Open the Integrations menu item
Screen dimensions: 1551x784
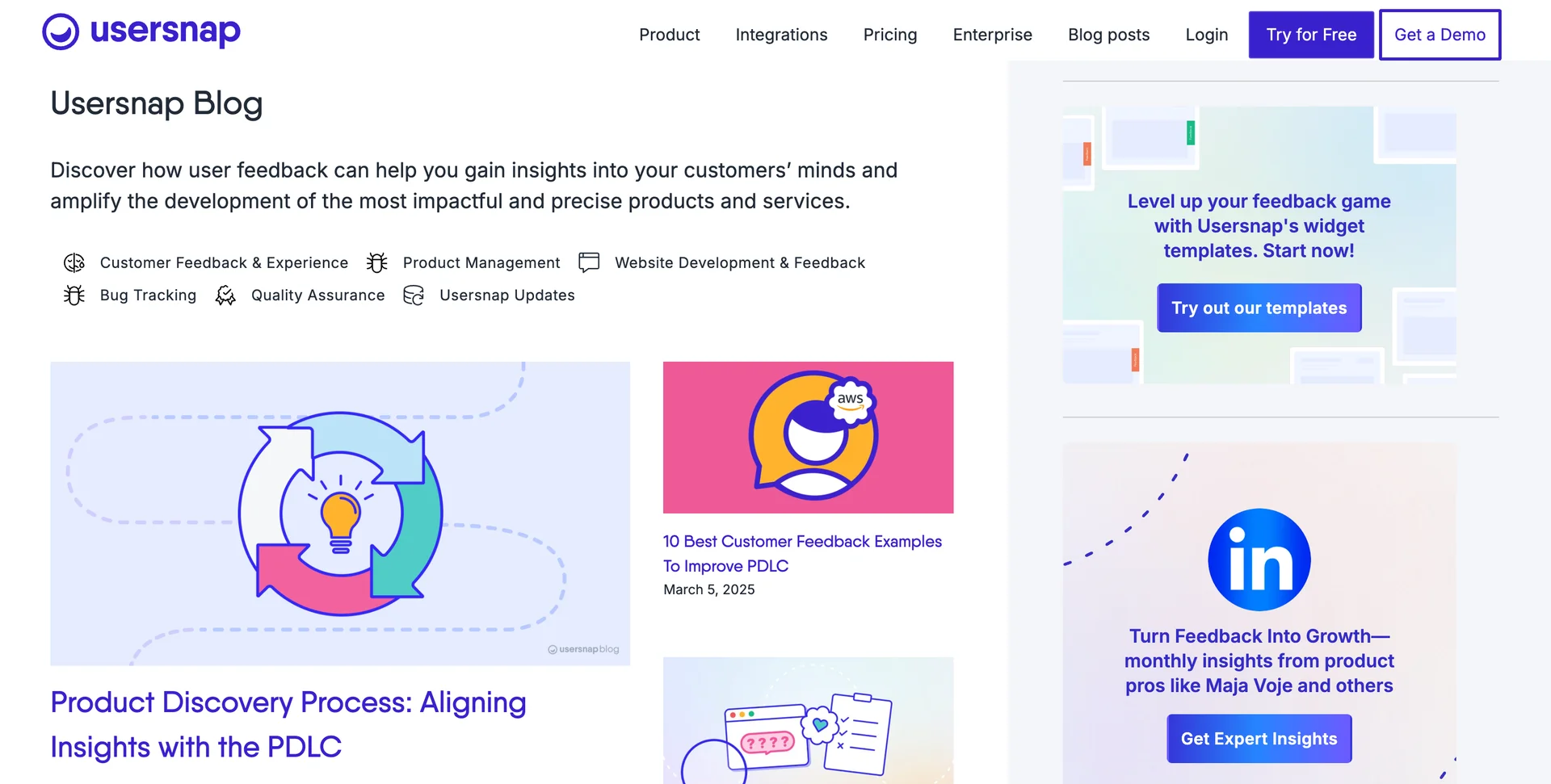tap(781, 35)
